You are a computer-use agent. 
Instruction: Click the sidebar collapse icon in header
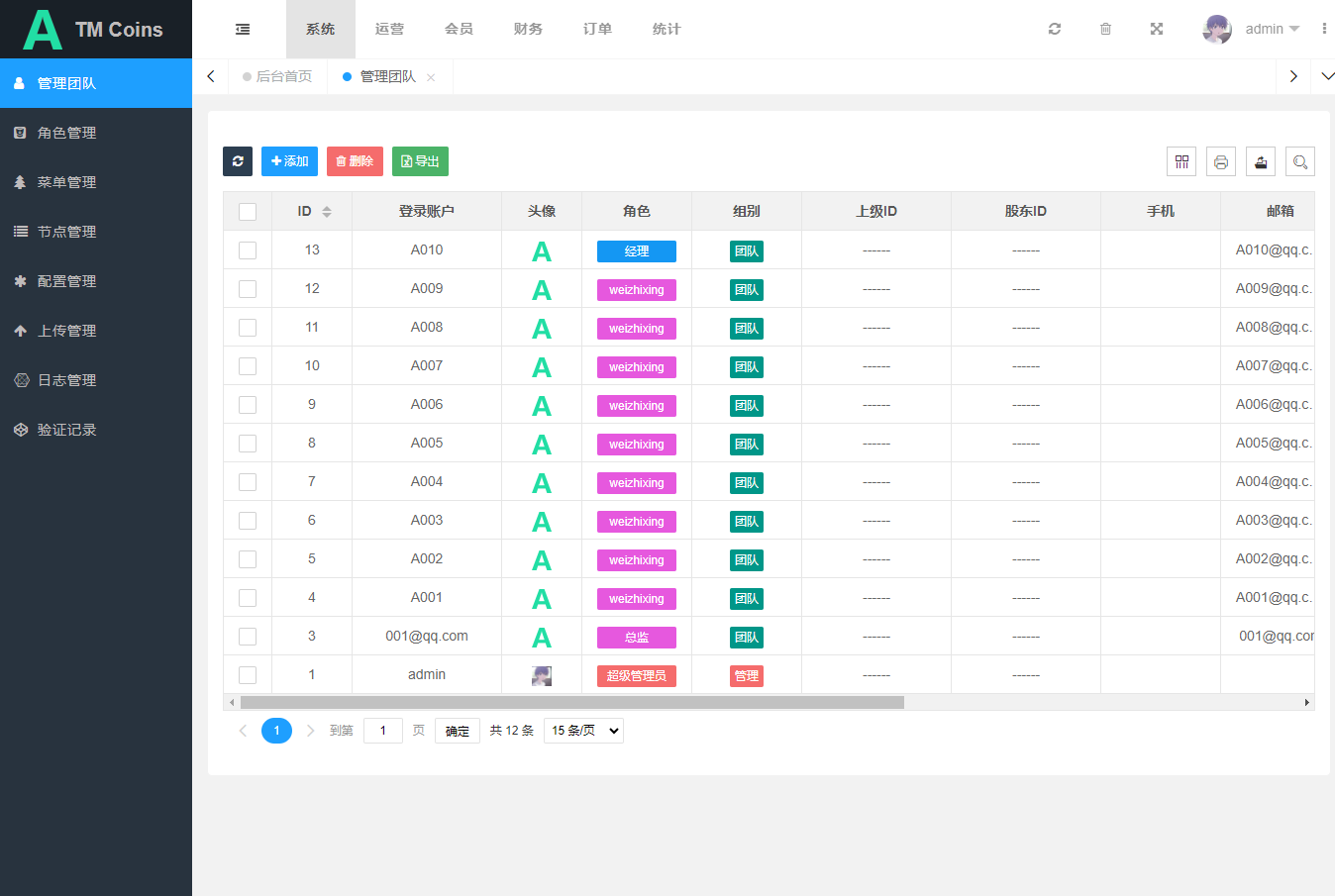(x=243, y=30)
